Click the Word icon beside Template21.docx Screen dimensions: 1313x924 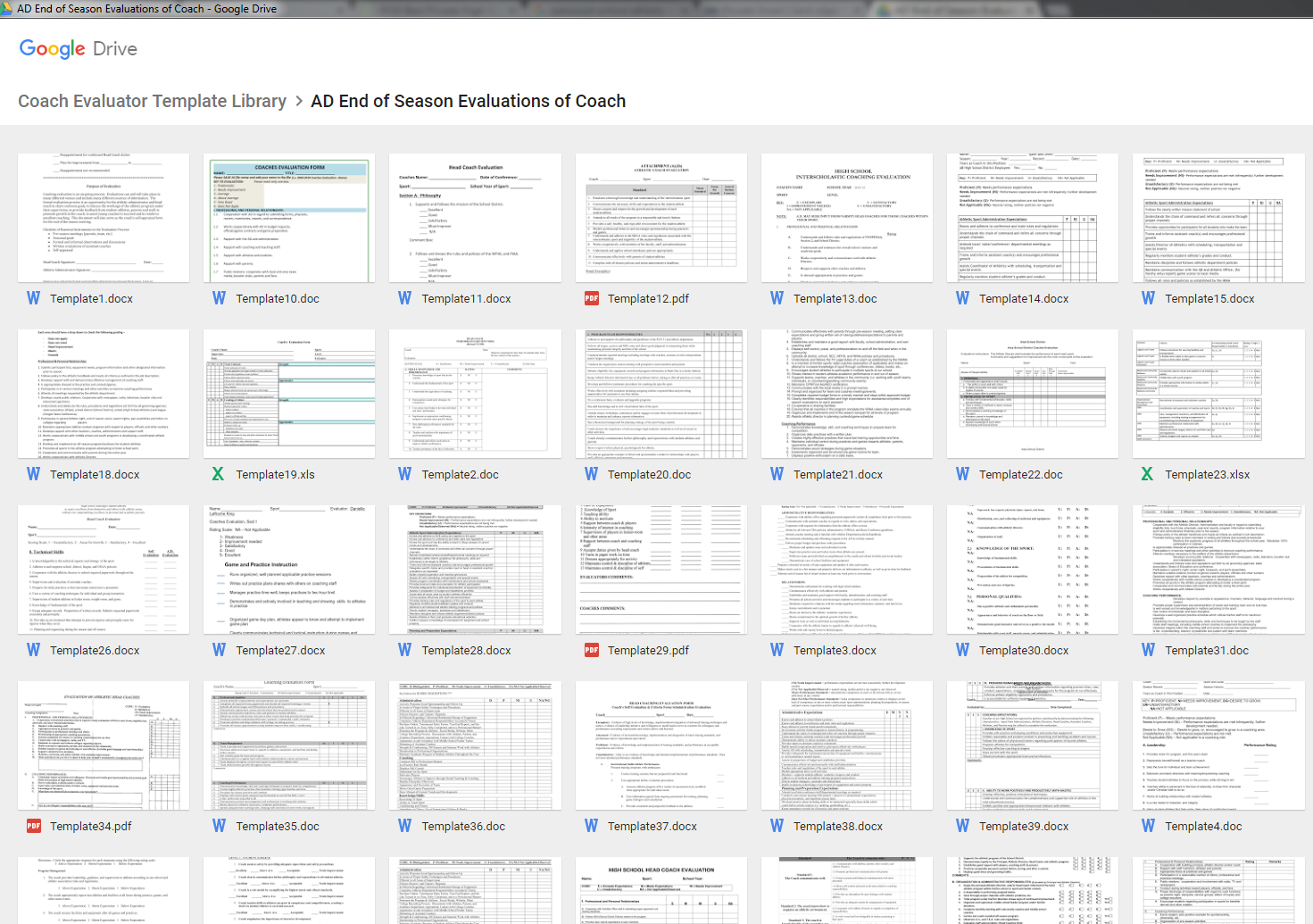point(777,474)
